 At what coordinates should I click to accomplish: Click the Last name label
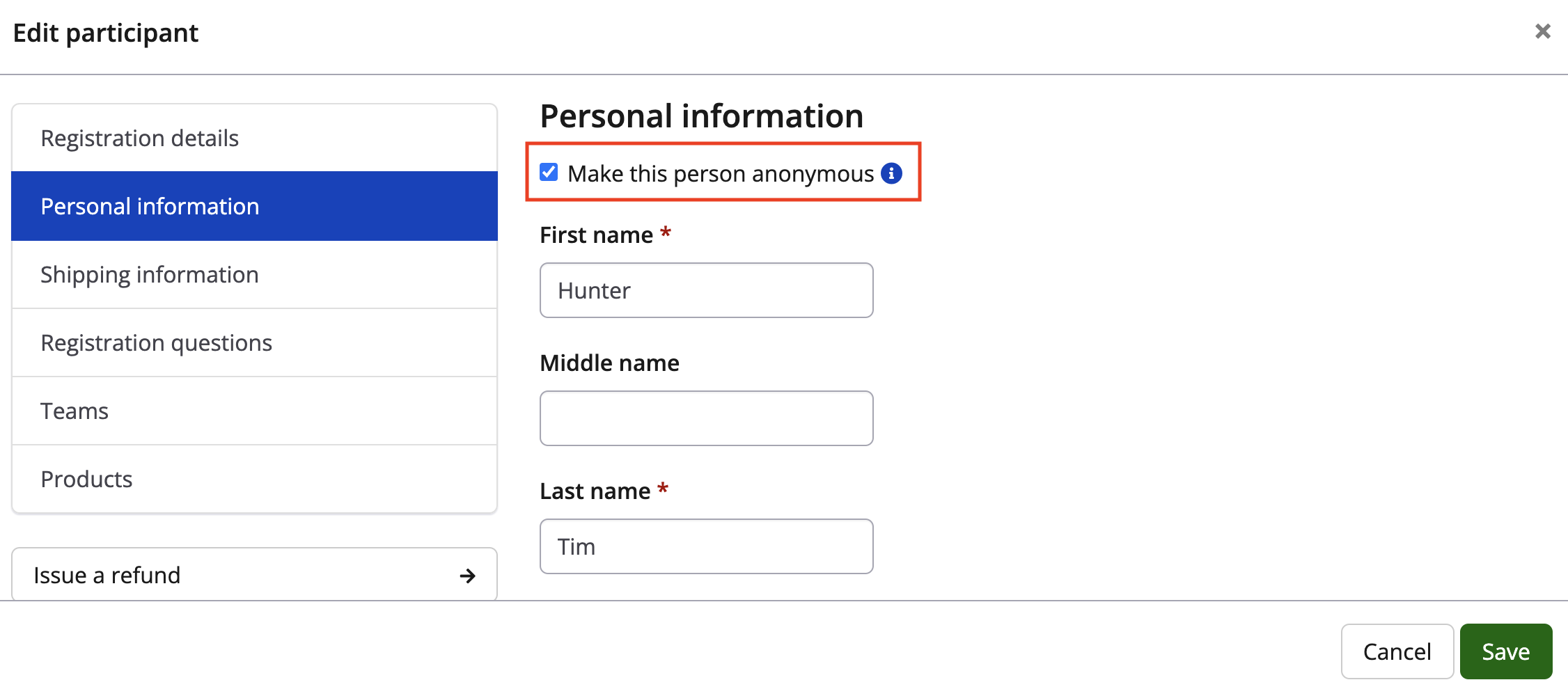click(595, 491)
